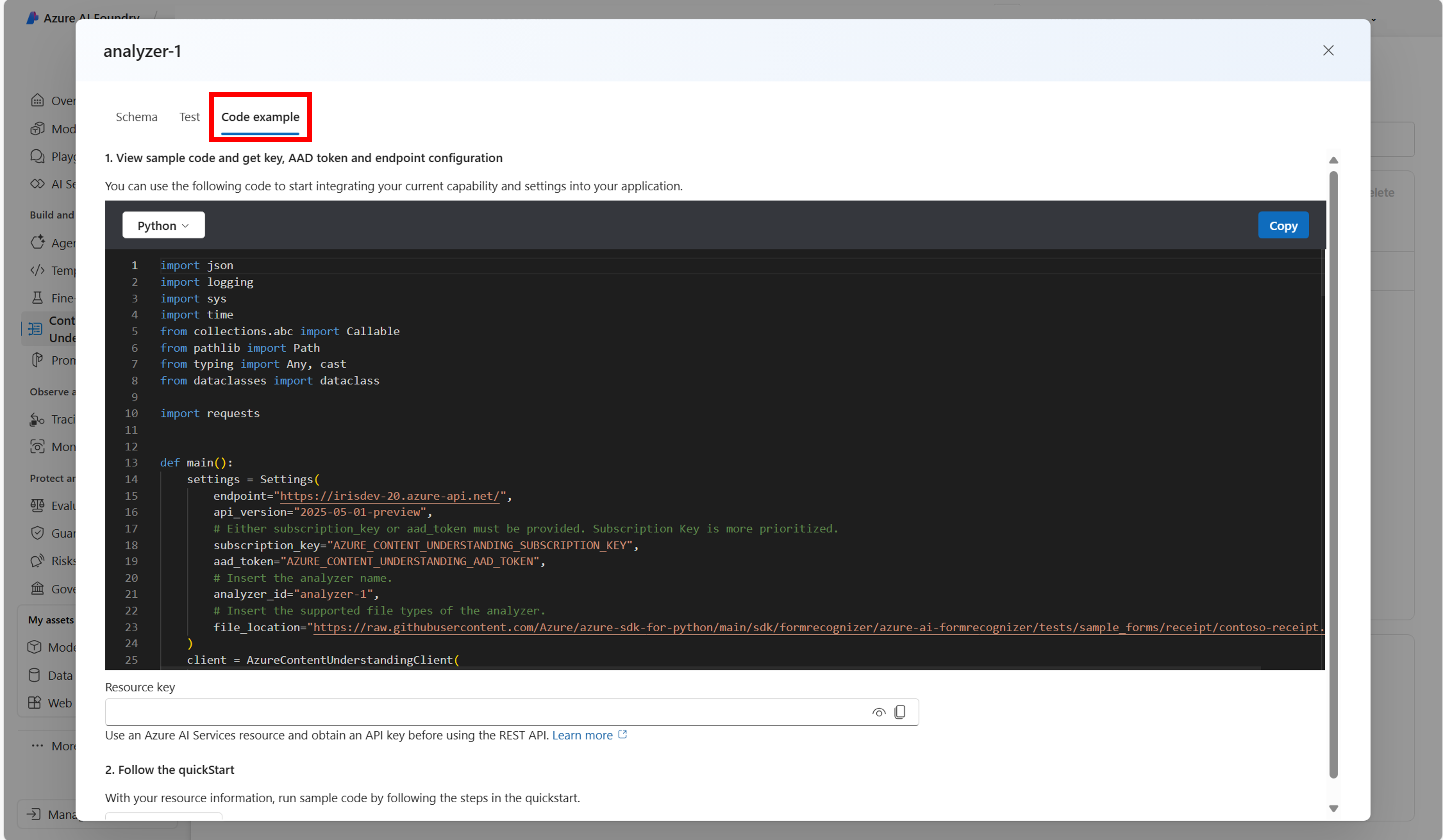1443x840 pixels.
Task: Open the Agents sidebar icon
Action: [x=37, y=243]
